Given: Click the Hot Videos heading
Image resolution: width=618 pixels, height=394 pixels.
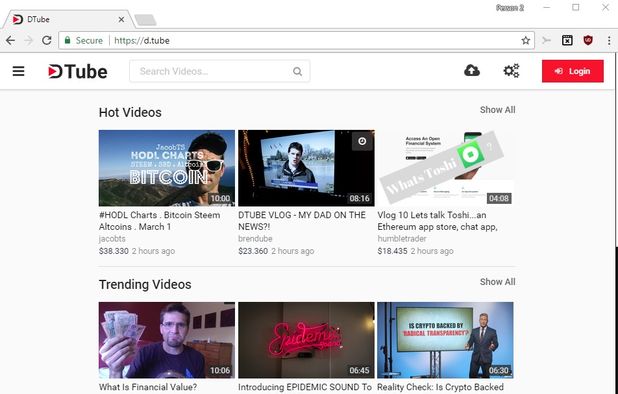Looking at the screenshot, I should pyautogui.click(x=130, y=112).
